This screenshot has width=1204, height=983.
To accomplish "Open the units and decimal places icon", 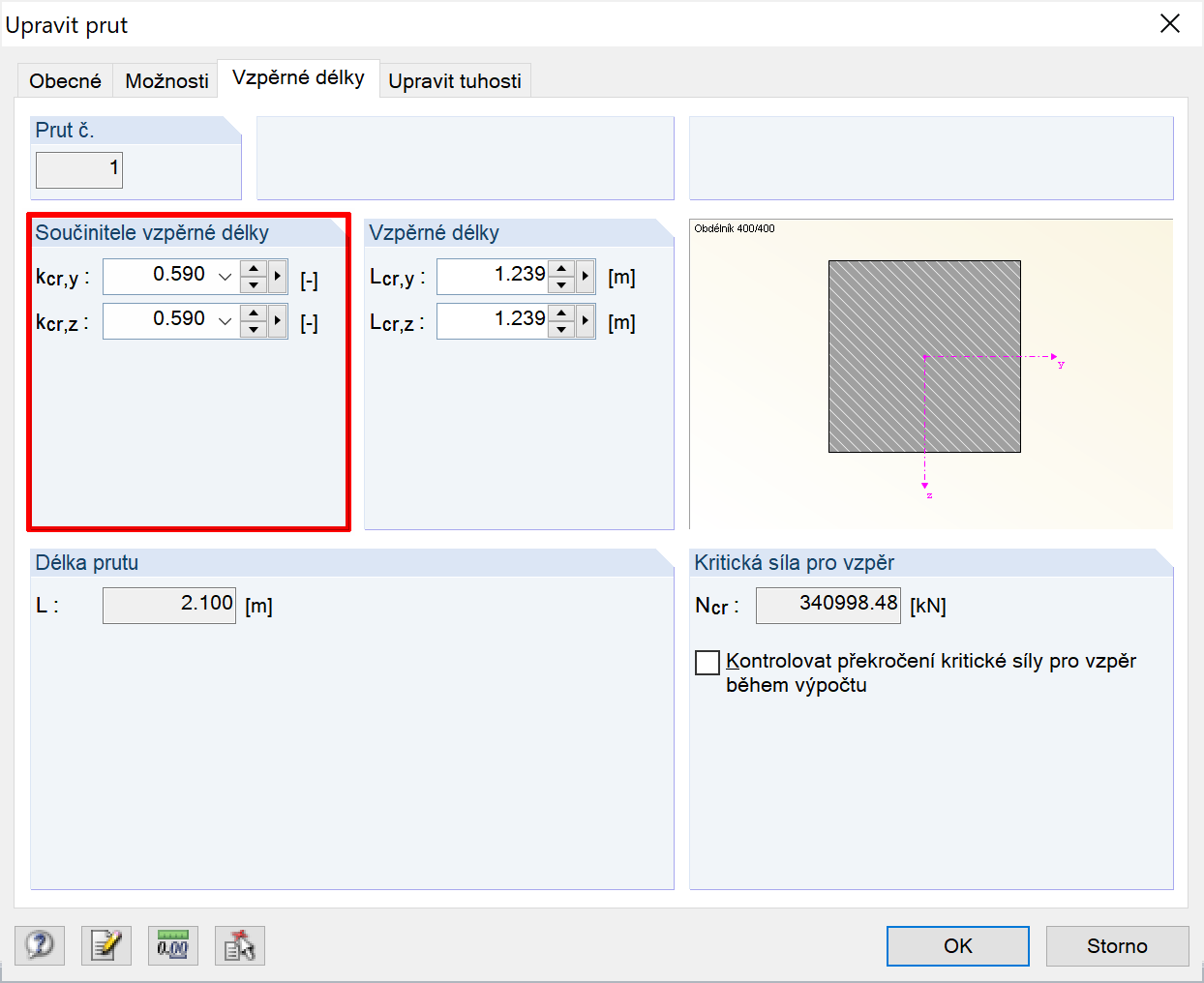I will tap(173, 945).
